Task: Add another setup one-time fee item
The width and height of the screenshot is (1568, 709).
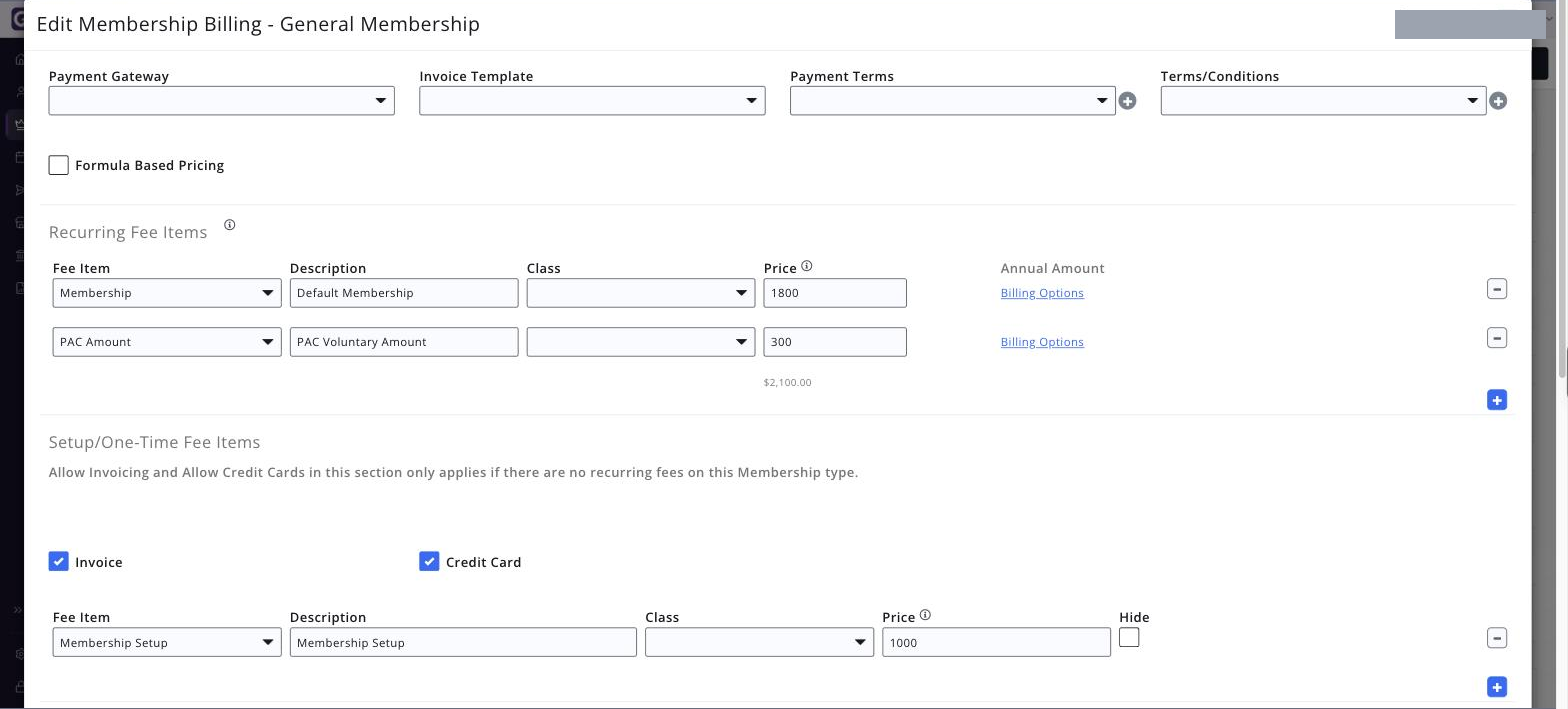Action: coord(1497,687)
